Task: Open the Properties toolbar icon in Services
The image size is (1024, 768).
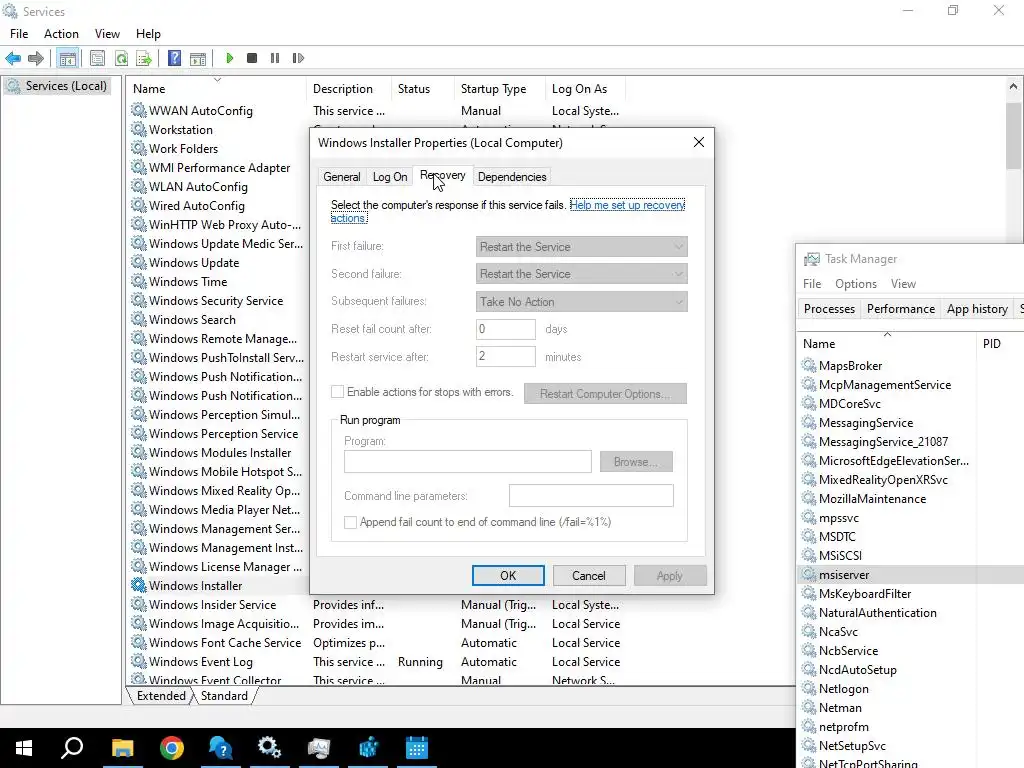Action: [97, 58]
